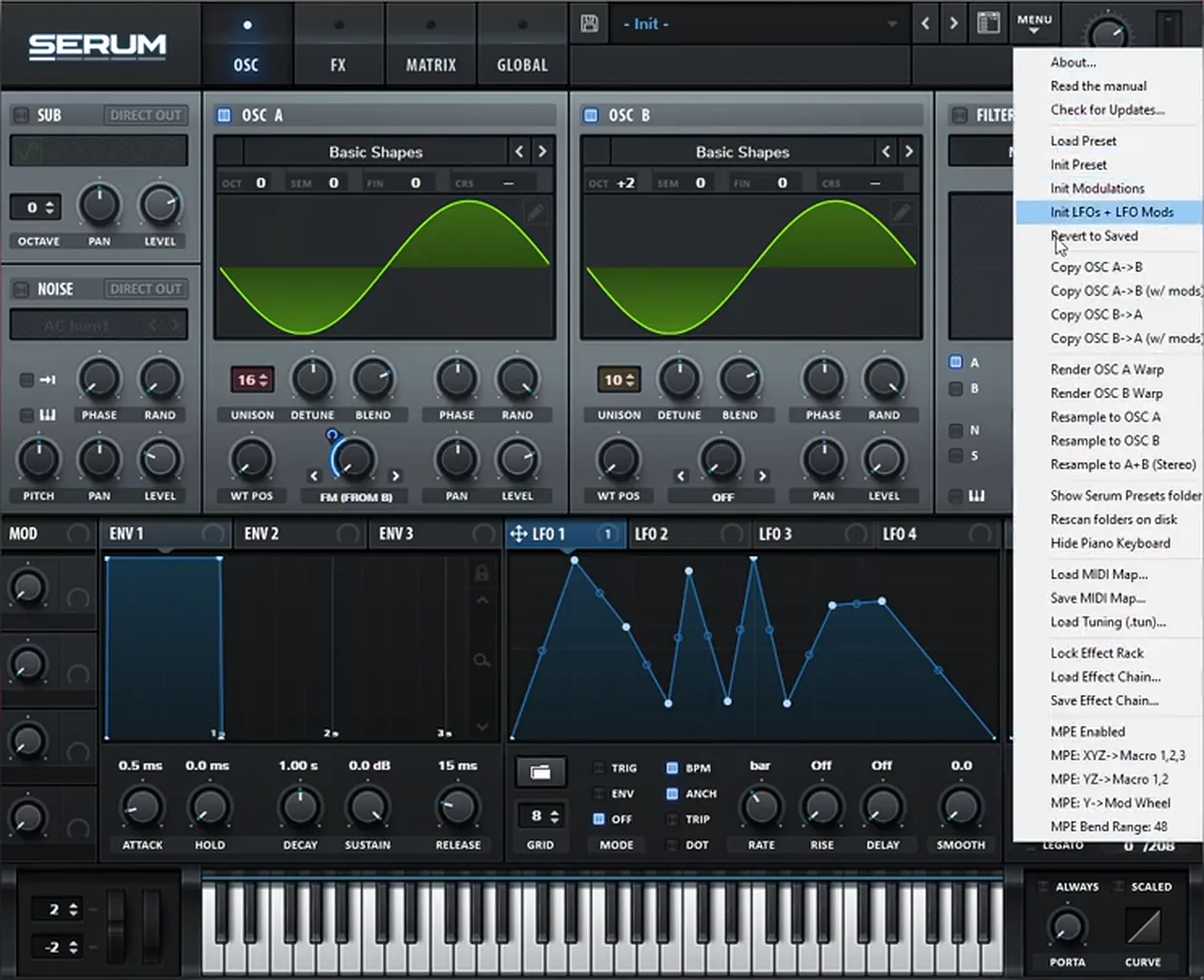Viewport: 1204px width, 980px height.
Task: Toggle LFO ANCH checkbox
Action: [x=672, y=794]
